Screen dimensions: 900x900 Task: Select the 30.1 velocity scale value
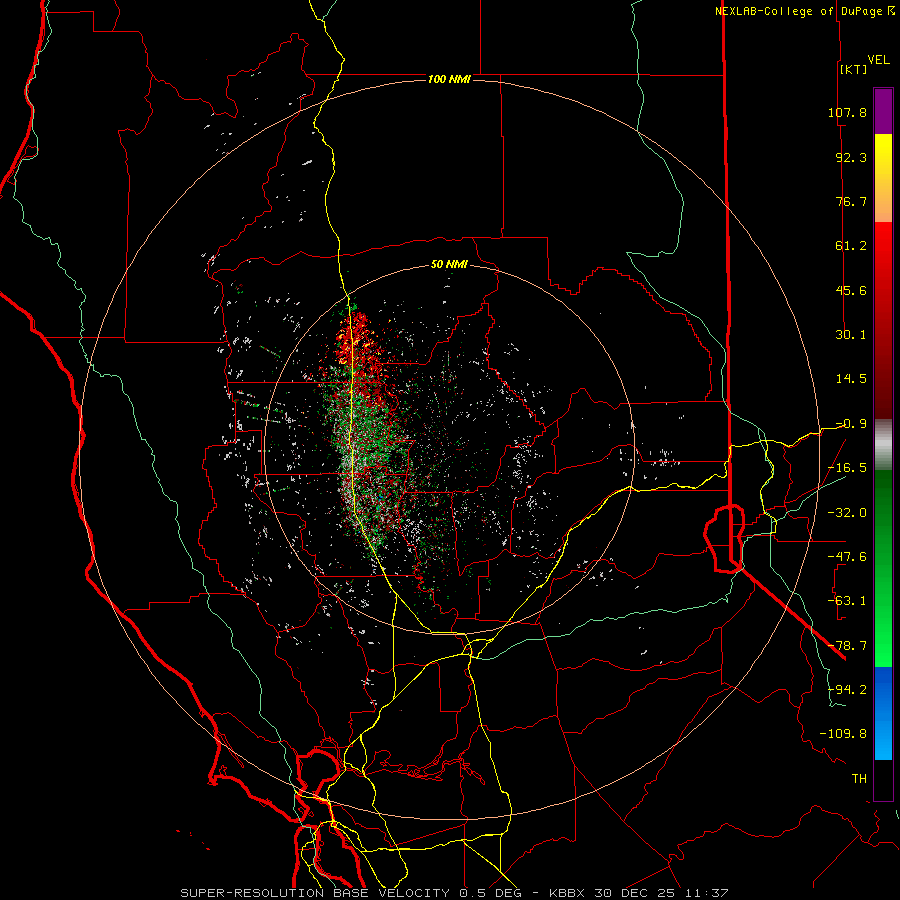[851, 335]
